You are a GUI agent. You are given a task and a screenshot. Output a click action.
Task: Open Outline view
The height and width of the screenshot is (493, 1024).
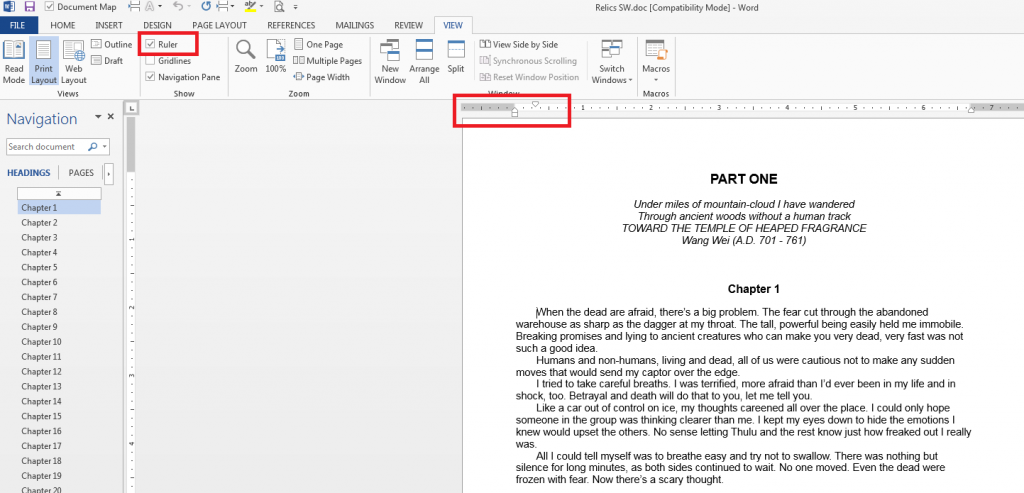coord(111,44)
